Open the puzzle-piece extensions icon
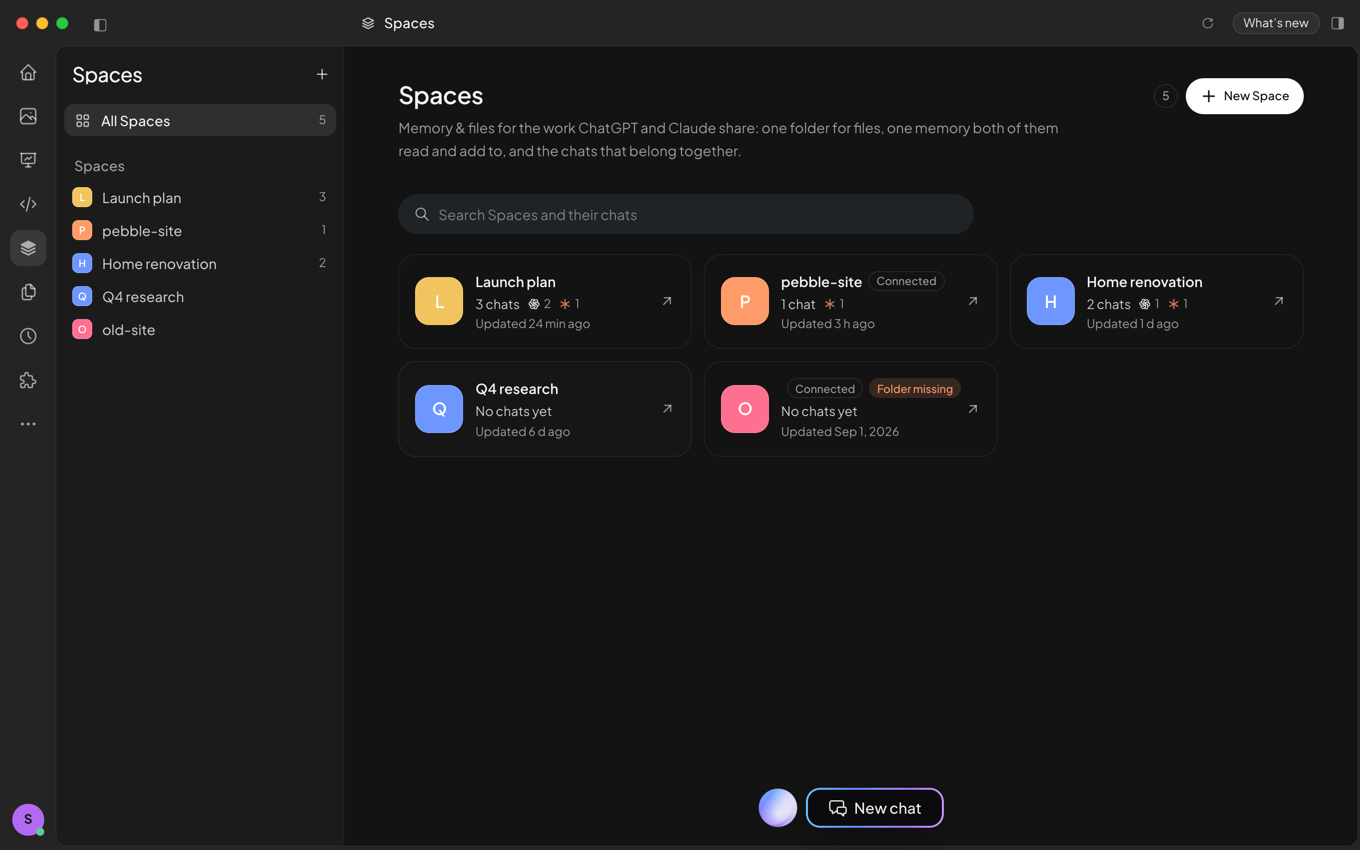Image resolution: width=1360 pixels, height=850 pixels. (28, 380)
